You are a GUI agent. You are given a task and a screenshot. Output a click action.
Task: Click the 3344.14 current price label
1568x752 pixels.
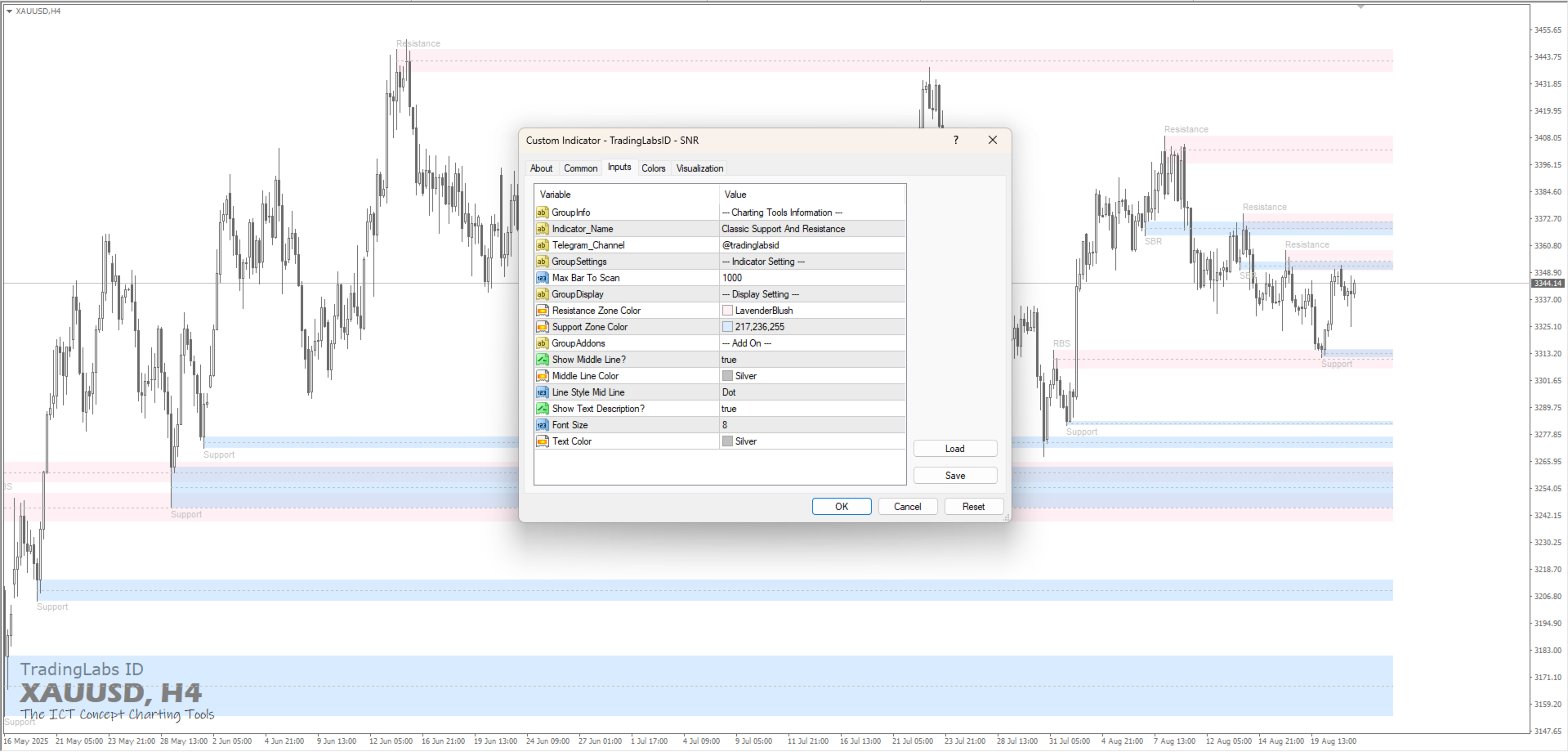click(x=1548, y=284)
